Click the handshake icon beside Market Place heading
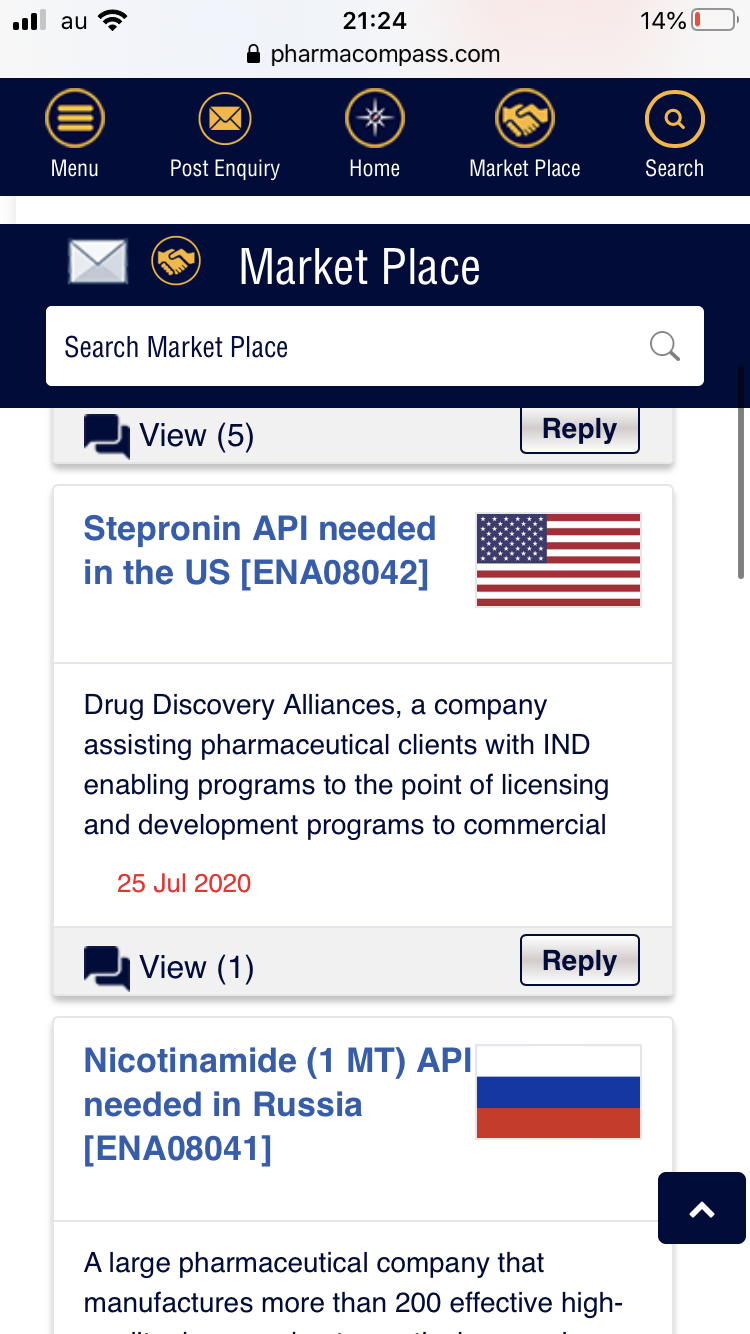Image resolution: width=750 pixels, height=1334 pixels. click(176, 263)
